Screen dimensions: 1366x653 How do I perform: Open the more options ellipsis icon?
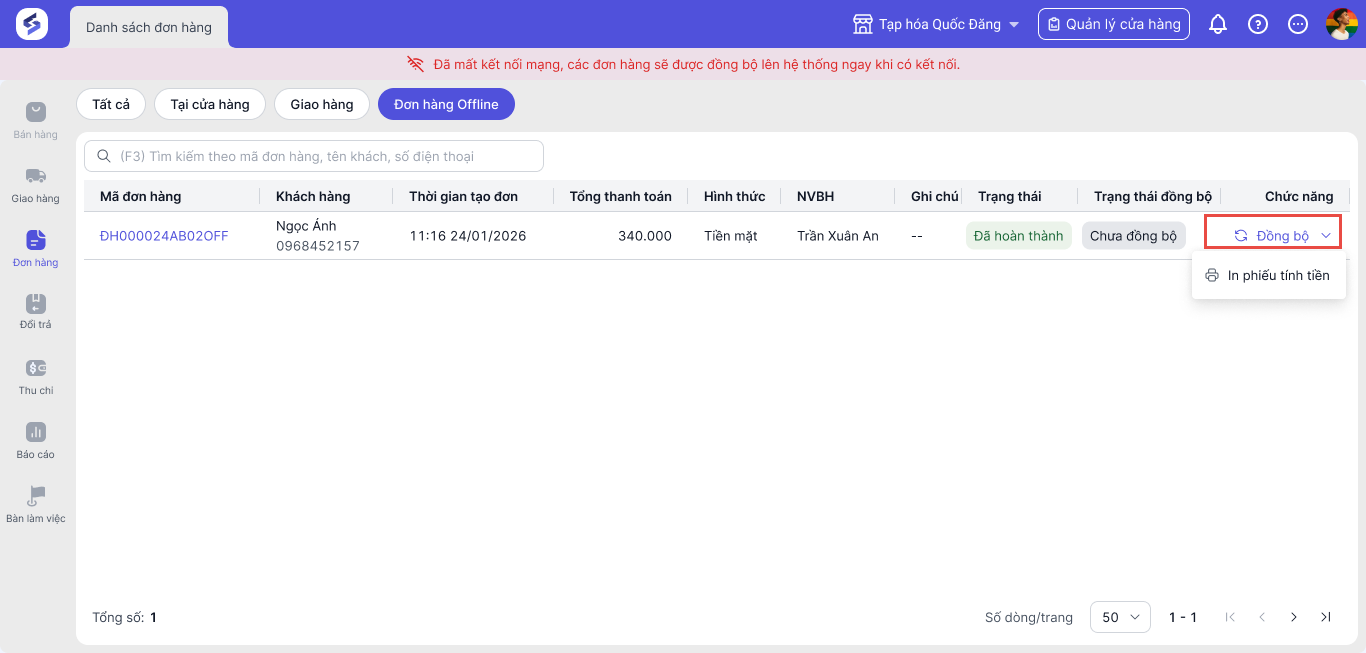[1298, 24]
